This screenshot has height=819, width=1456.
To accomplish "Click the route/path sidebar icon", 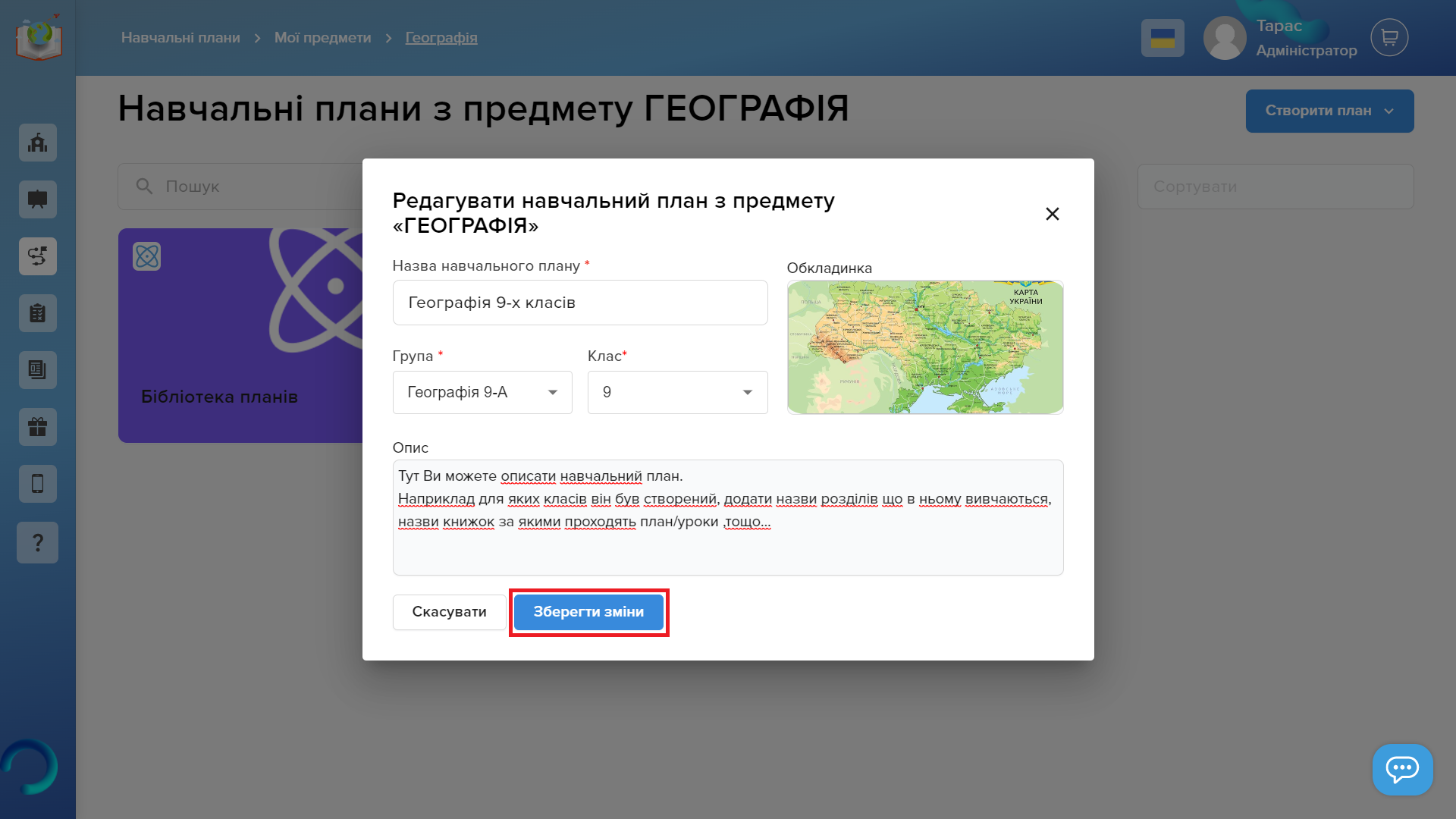I will pyautogui.click(x=38, y=256).
